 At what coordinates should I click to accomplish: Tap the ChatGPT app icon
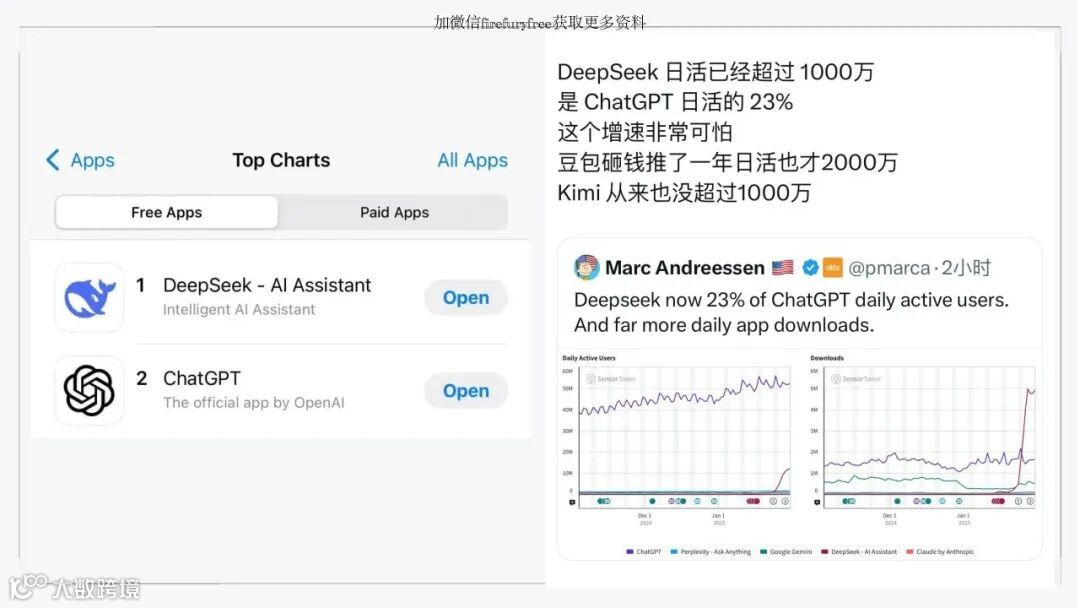pos(90,390)
